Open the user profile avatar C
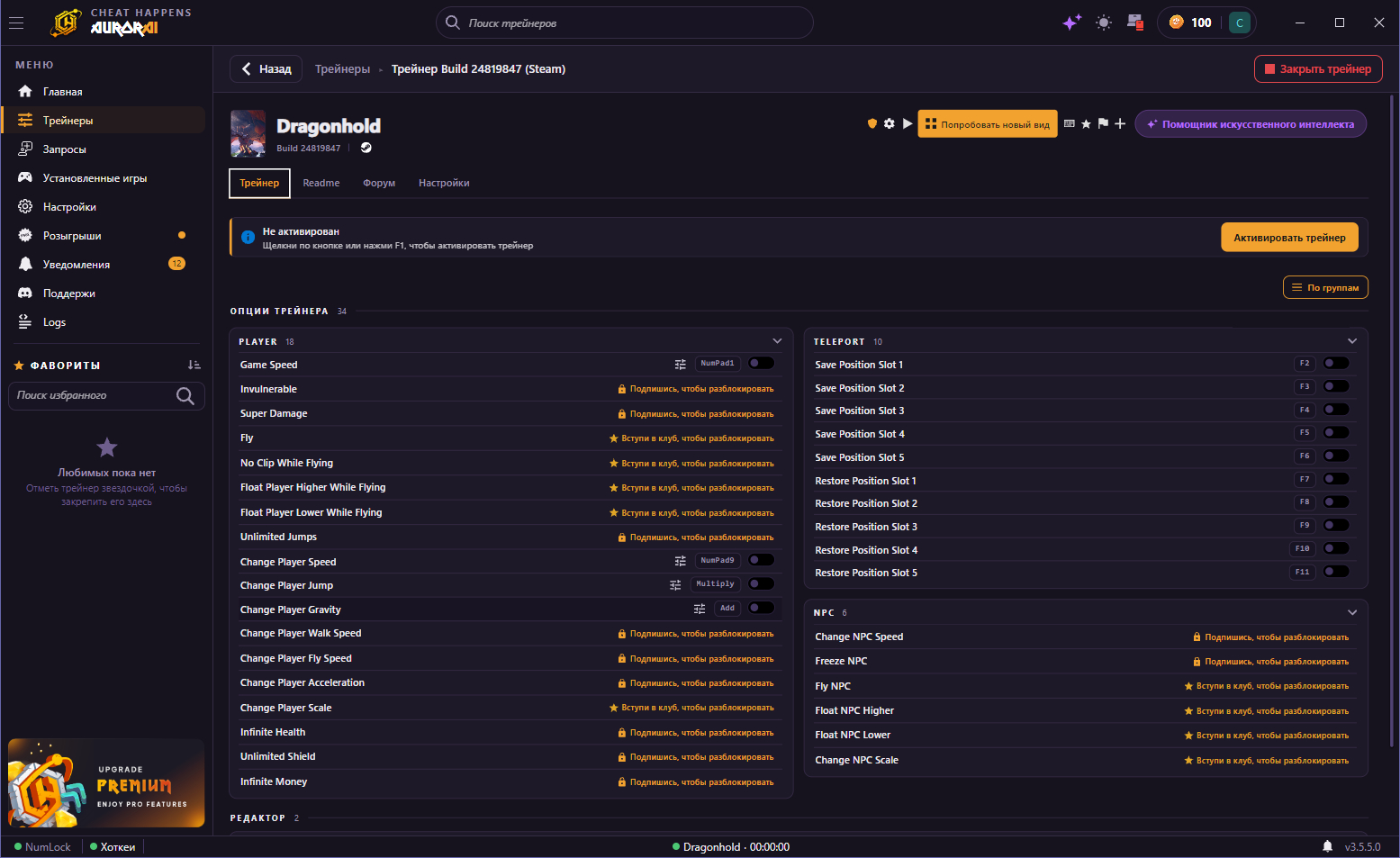 [x=1240, y=23]
